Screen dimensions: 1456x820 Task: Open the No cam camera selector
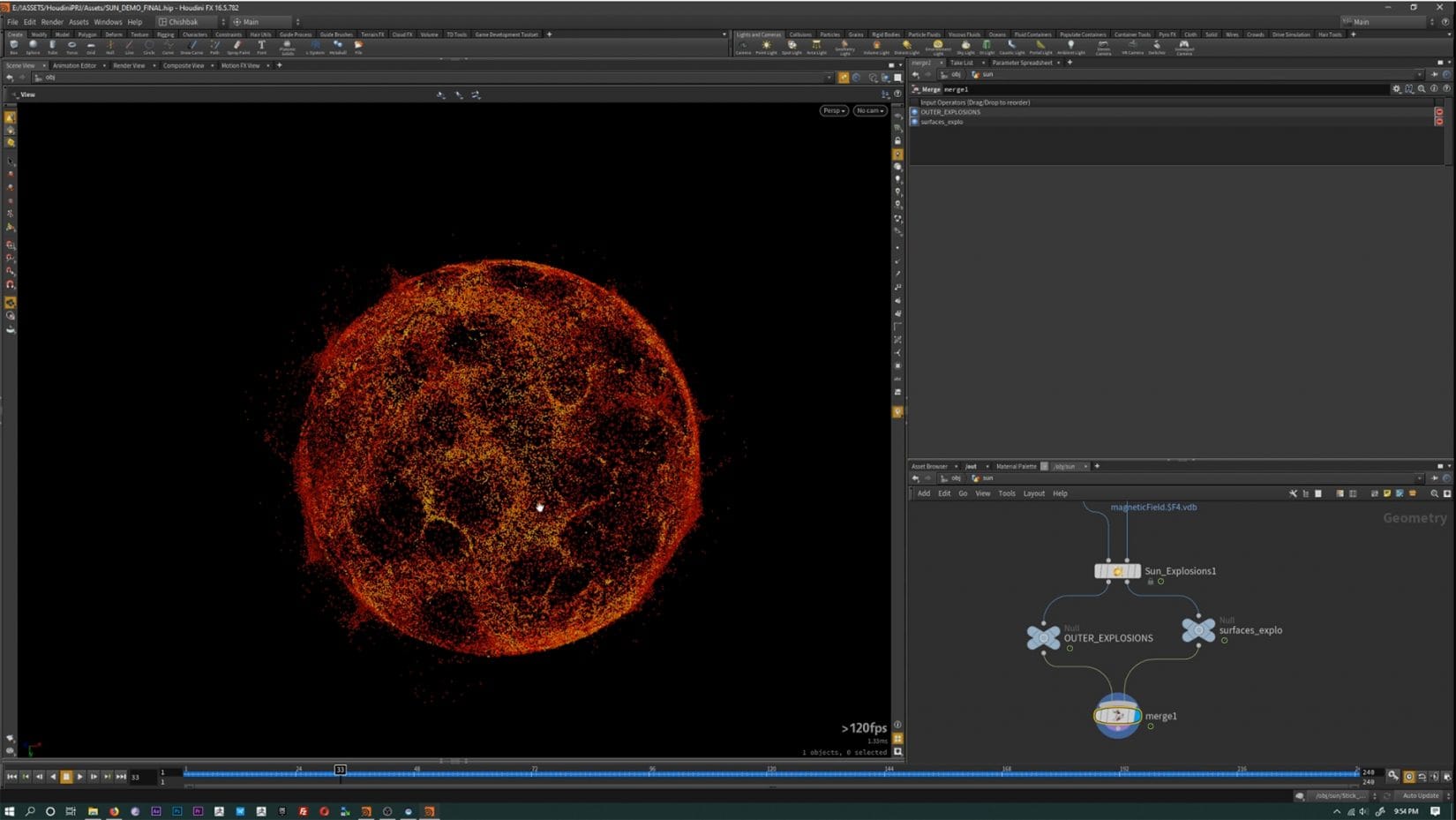click(868, 110)
